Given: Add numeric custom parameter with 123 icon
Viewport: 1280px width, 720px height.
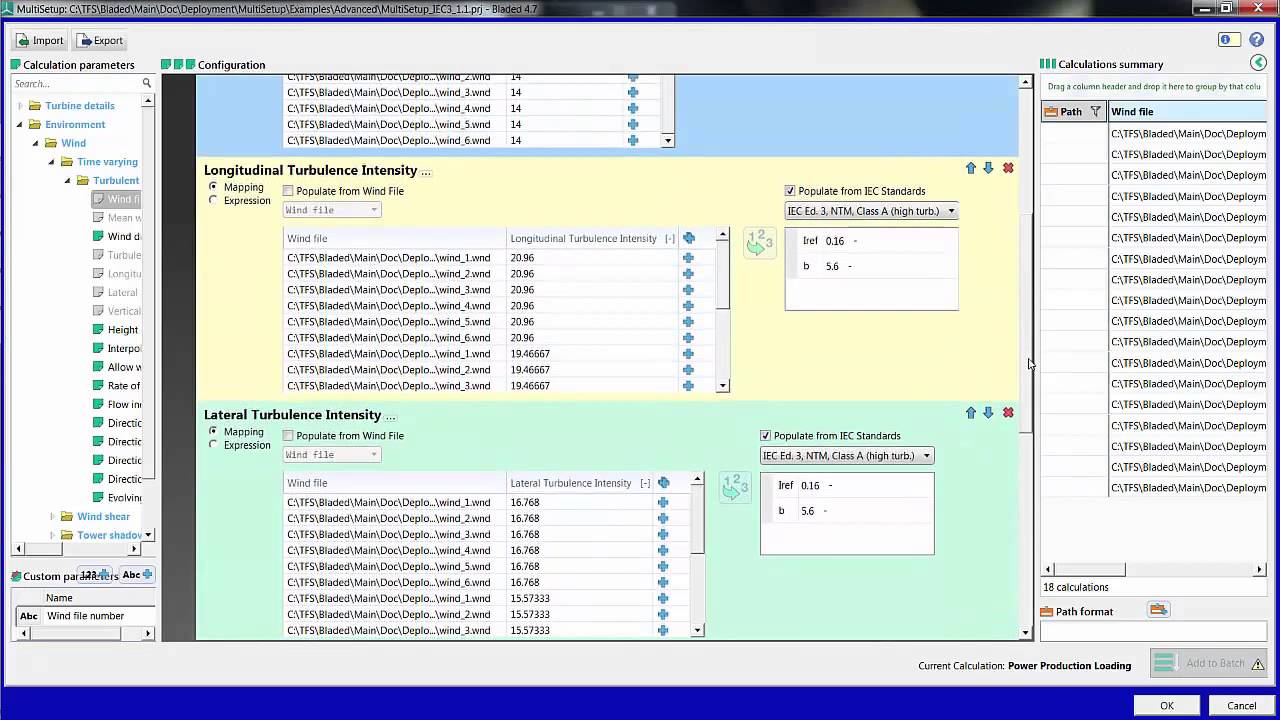Looking at the screenshot, I should (x=95, y=575).
